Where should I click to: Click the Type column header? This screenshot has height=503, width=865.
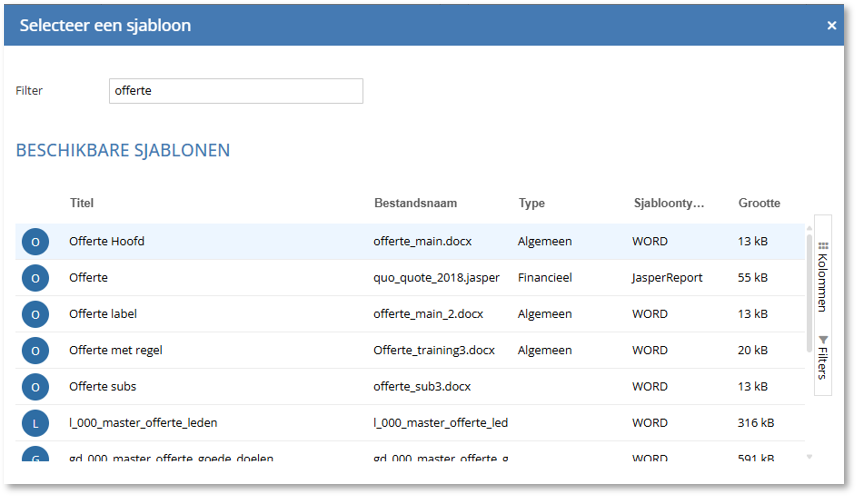point(531,203)
